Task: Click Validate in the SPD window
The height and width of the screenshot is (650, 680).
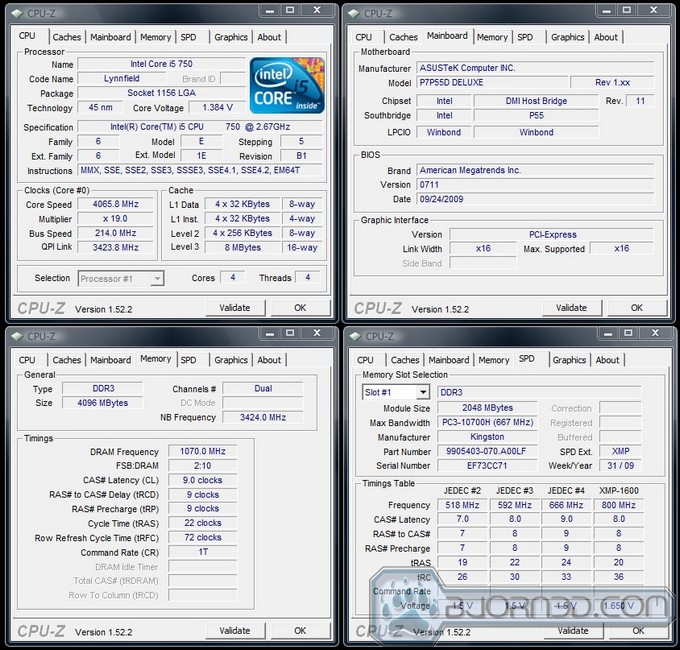Action: click(x=573, y=630)
